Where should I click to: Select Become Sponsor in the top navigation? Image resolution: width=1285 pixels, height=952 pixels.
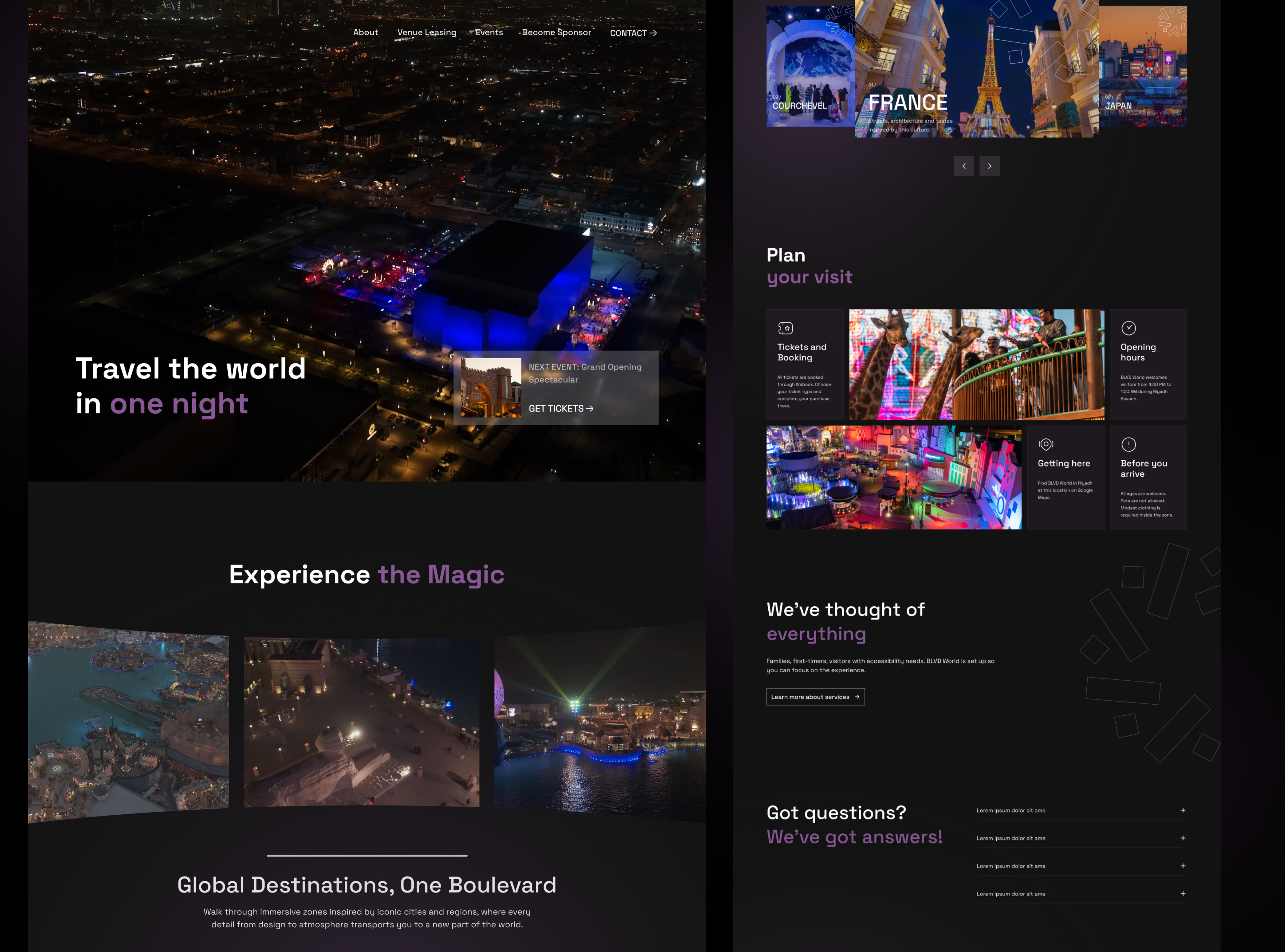(556, 32)
